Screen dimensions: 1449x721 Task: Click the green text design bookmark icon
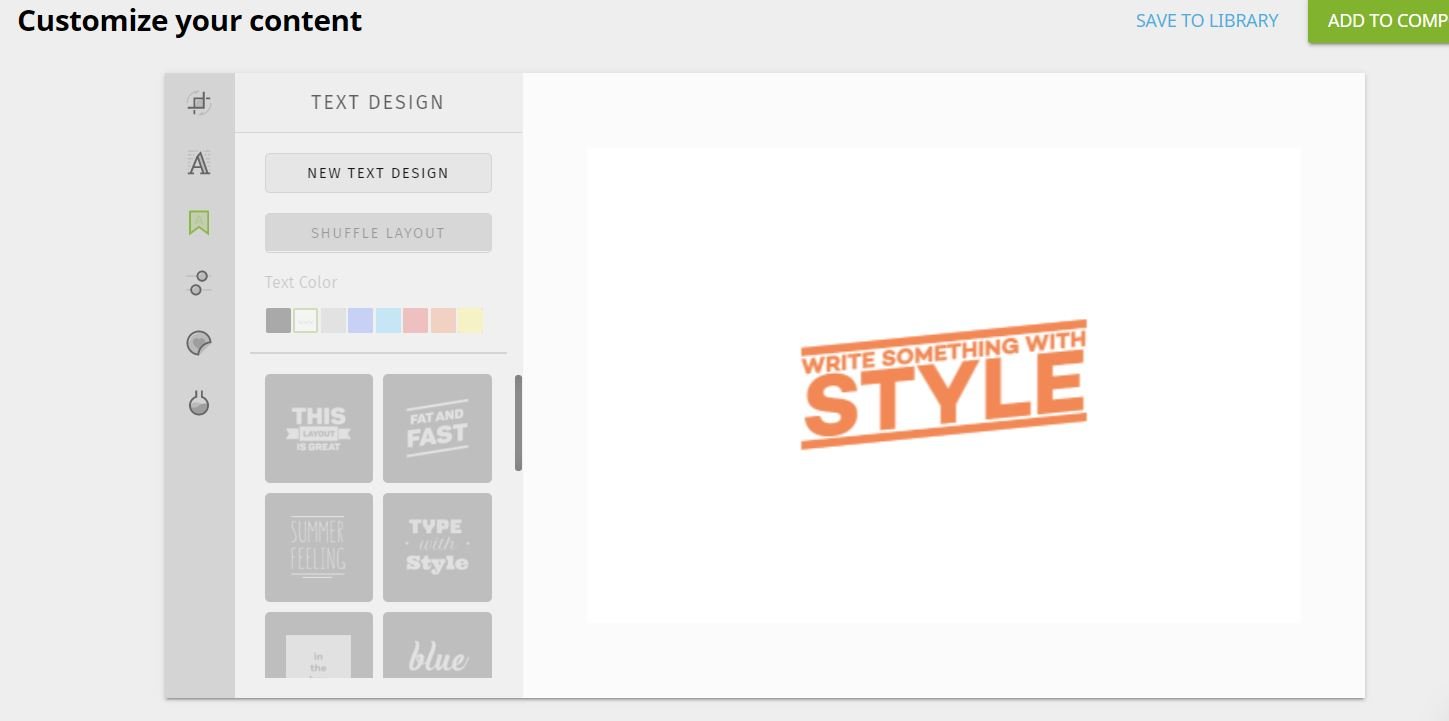tap(199, 223)
